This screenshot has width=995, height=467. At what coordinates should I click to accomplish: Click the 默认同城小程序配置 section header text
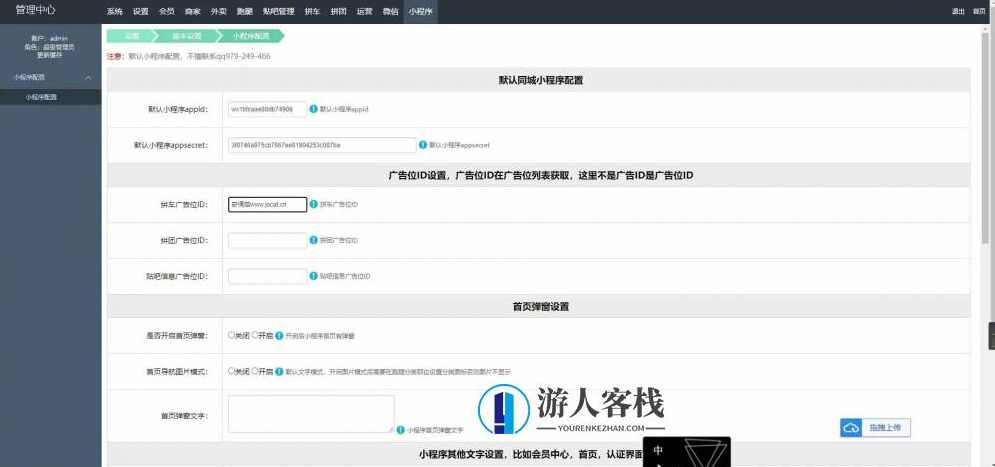click(540, 81)
